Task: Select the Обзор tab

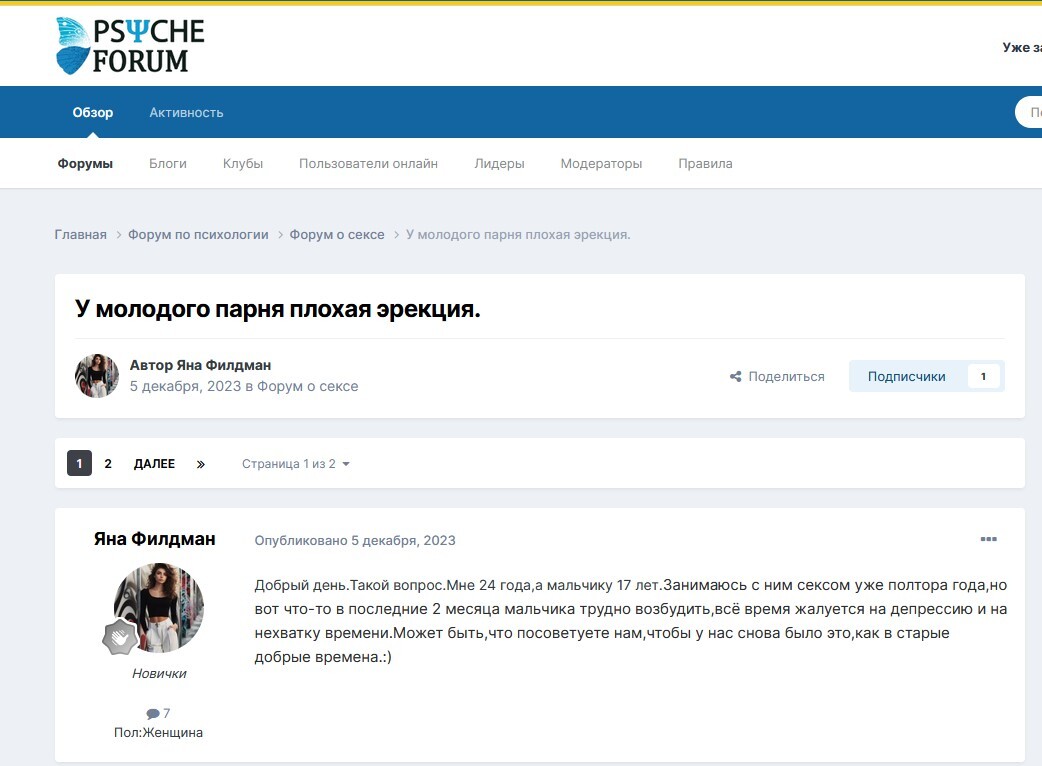Action: (93, 112)
